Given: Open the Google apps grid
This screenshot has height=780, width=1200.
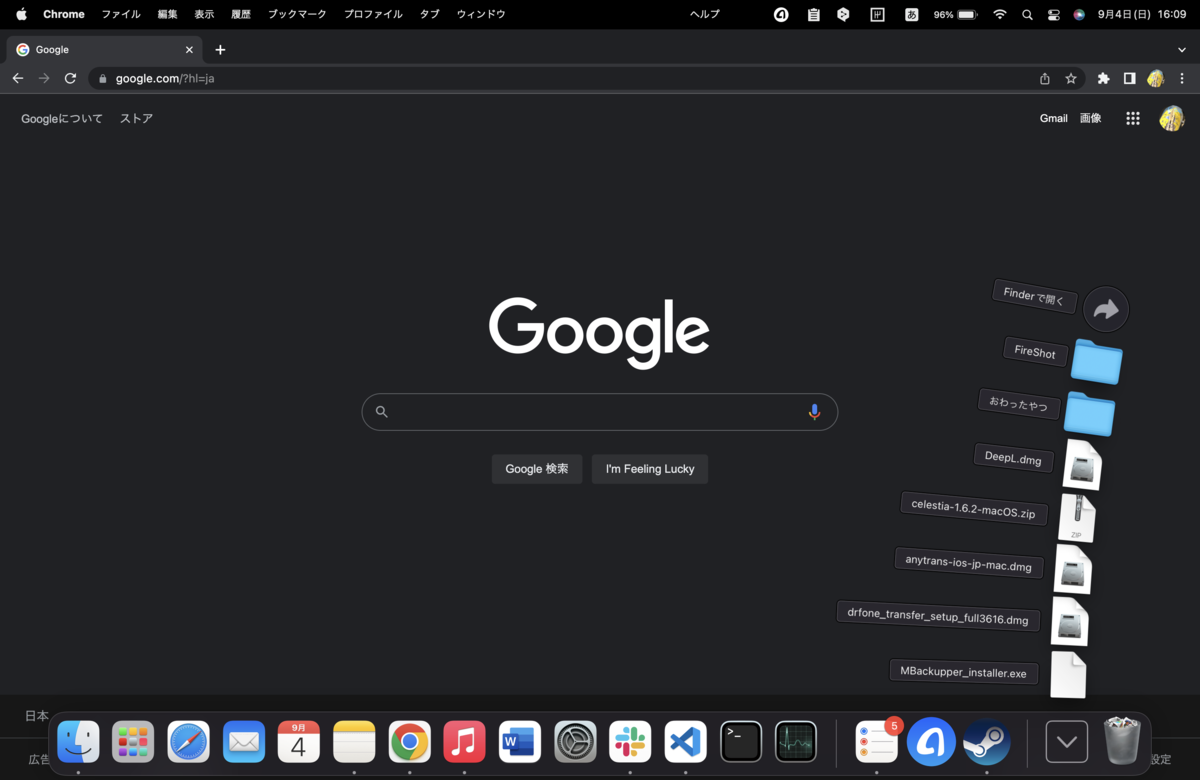Looking at the screenshot, I should (1133, 118).
